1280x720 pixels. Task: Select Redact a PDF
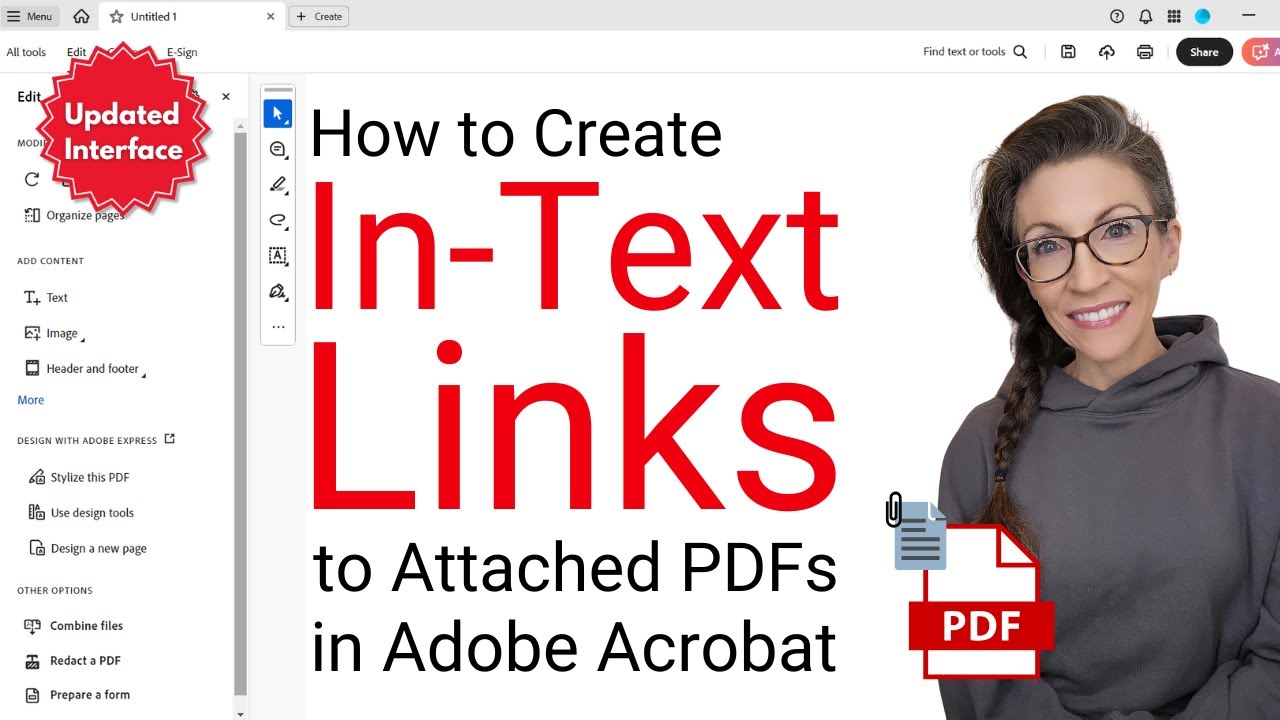click(73, 661)
